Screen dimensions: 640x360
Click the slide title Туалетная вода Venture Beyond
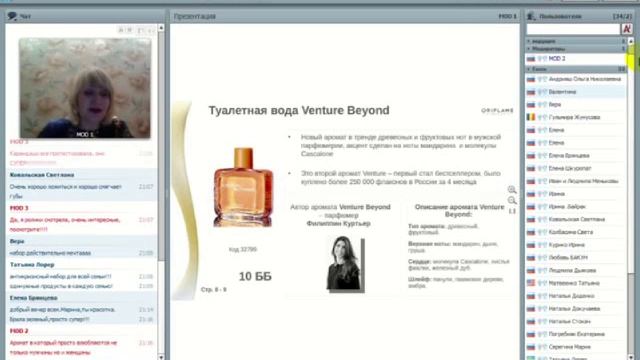(299, 111)
